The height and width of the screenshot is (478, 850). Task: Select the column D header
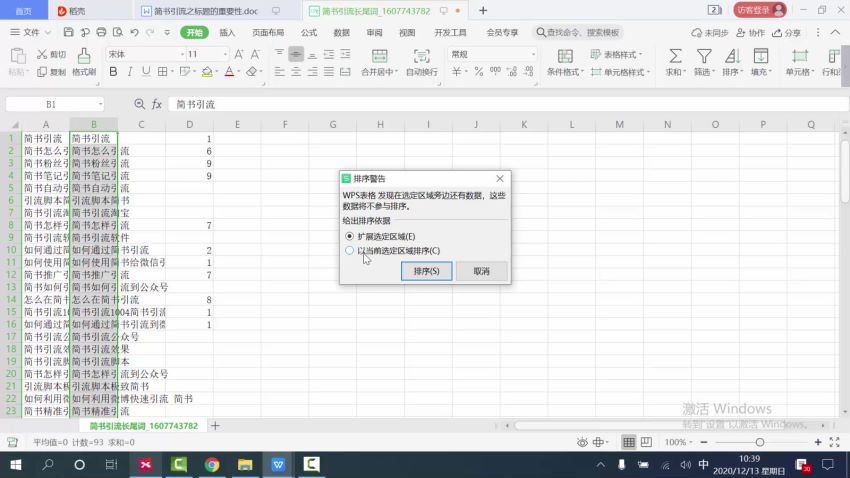[189, 125]
